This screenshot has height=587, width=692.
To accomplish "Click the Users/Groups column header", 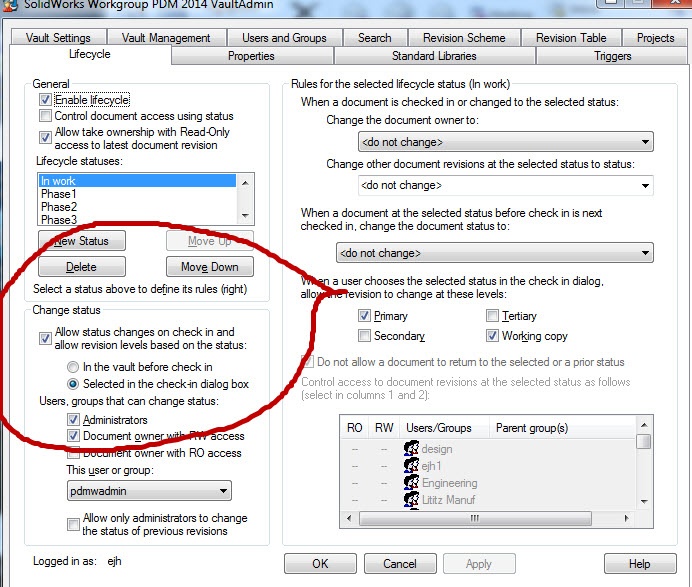I will click(x=444, y=428).
